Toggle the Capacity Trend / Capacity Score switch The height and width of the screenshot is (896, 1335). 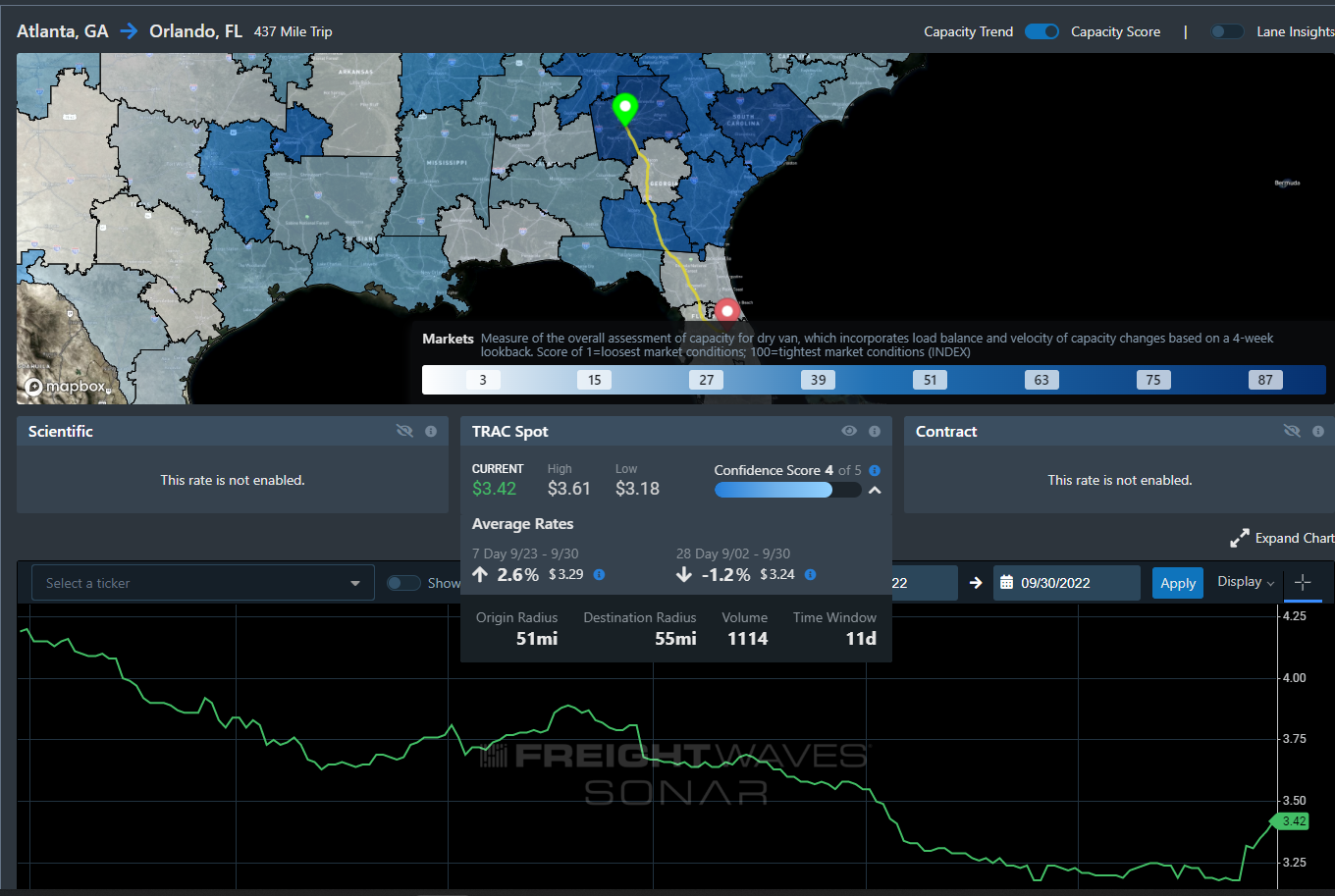1041,31
